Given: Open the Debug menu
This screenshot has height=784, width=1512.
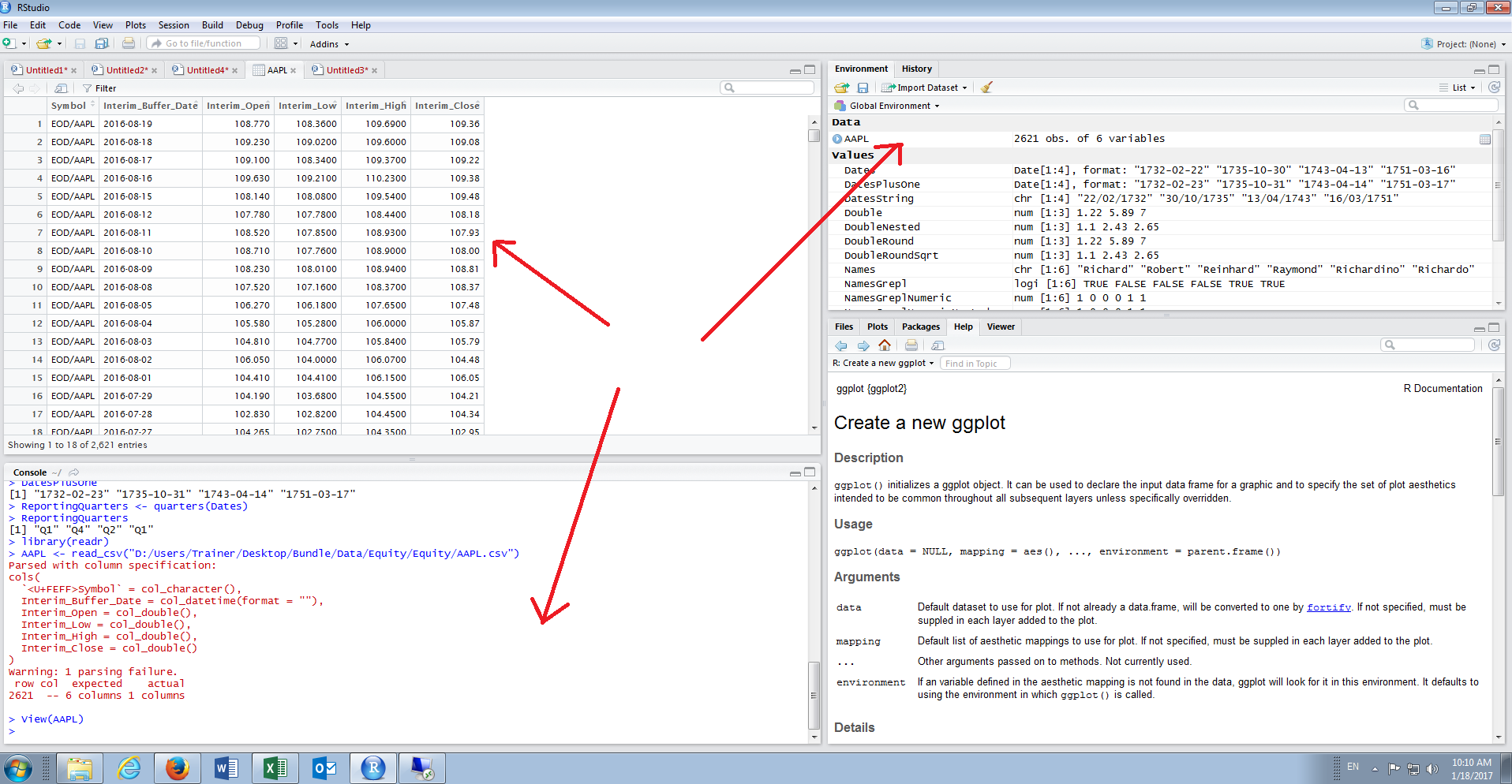Looking at the screenshot, I should point(249,25).
